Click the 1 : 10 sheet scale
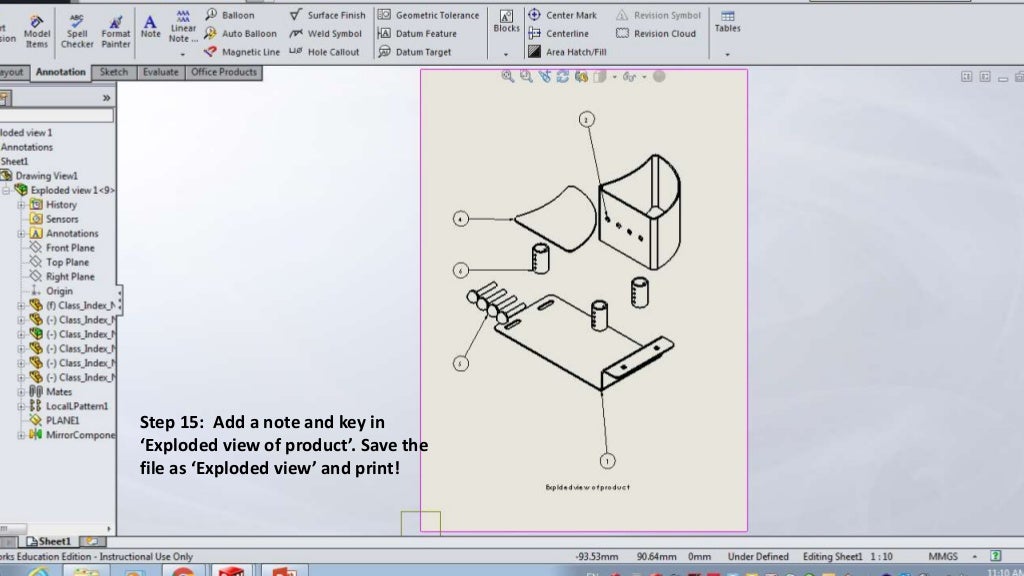Viewport: 1024px width, 576px height. pos(881,556)
